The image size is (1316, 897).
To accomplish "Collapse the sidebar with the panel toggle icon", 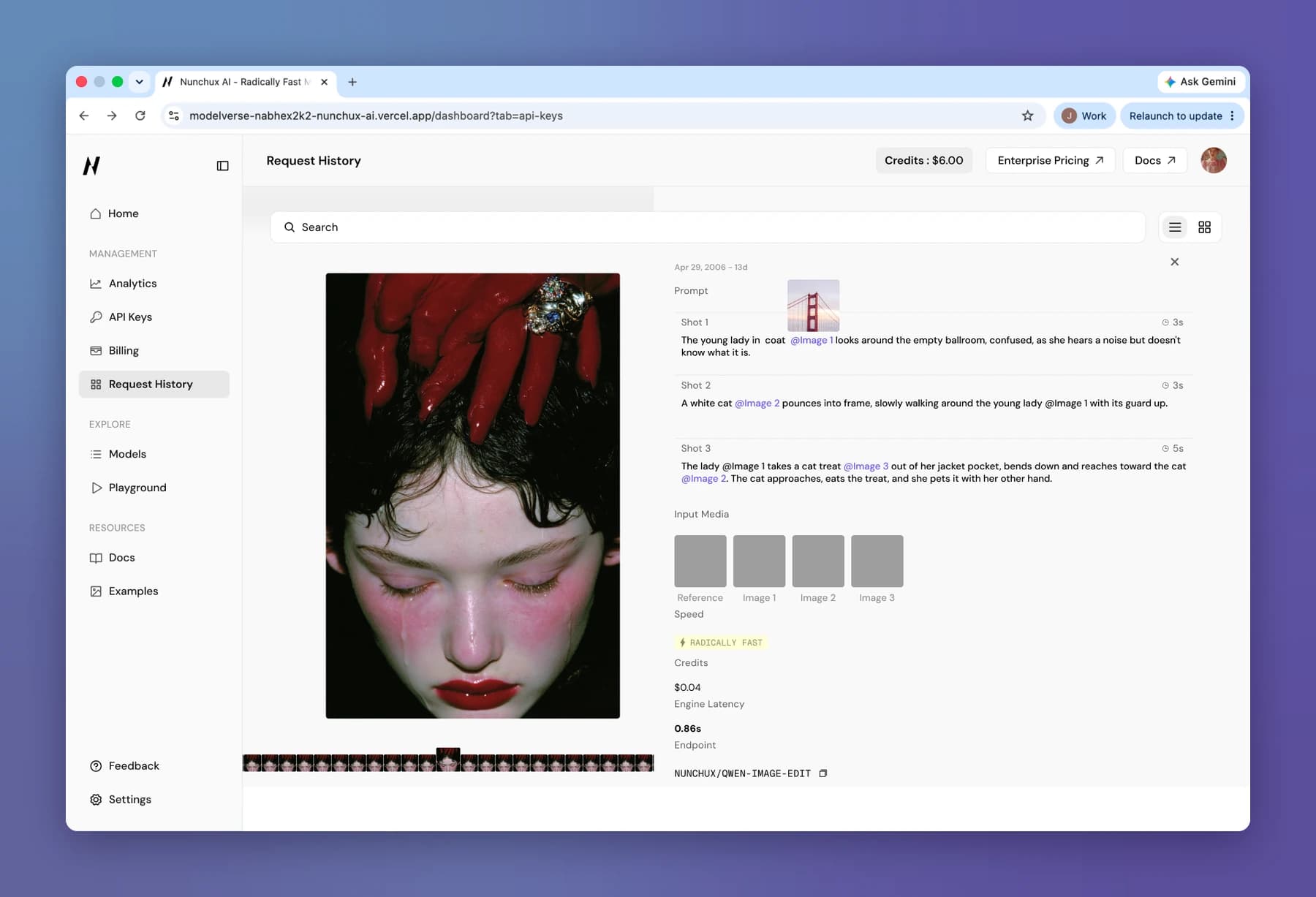I will [x=222, y=166].
